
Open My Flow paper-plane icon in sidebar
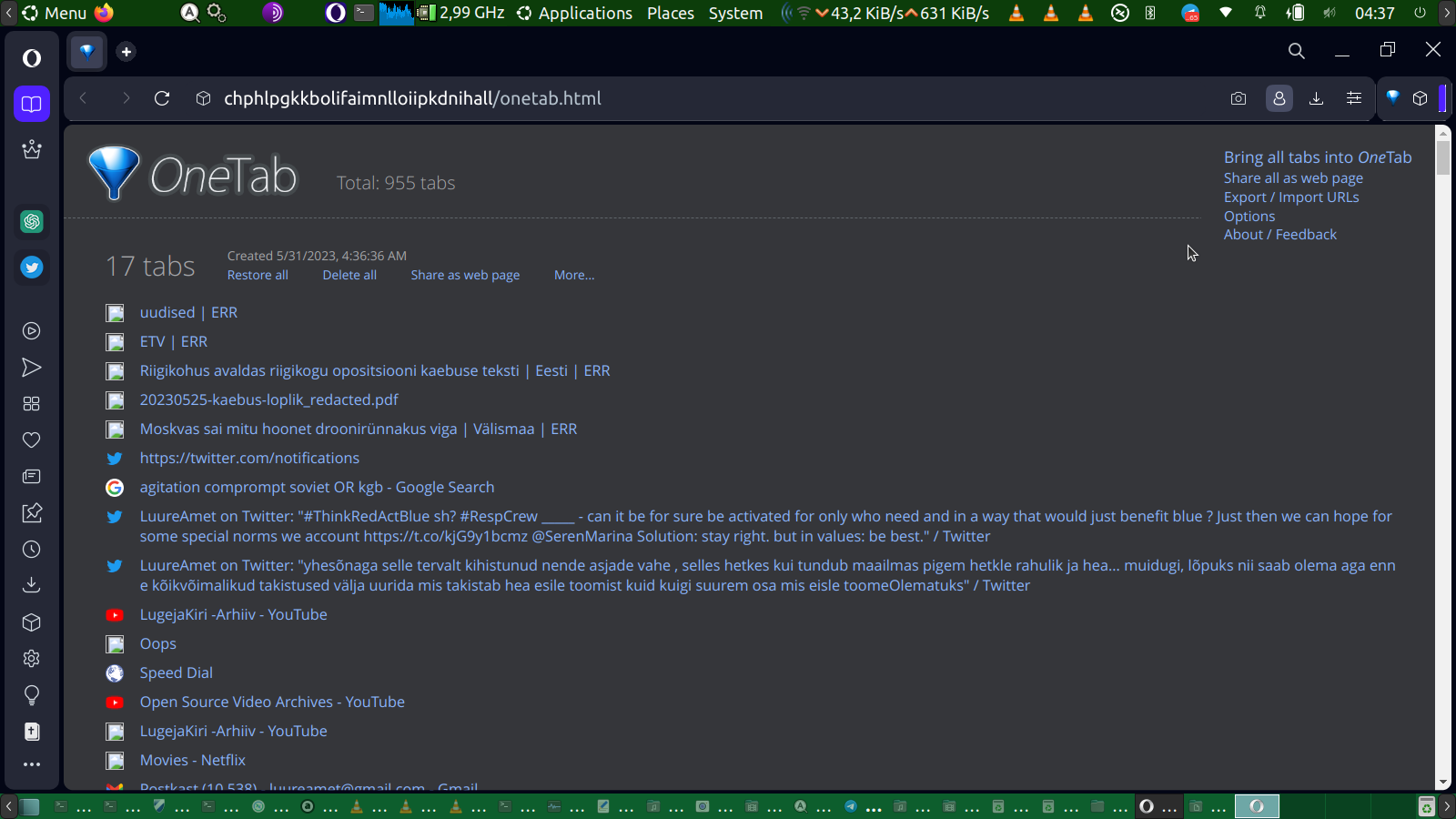(32, 368)
